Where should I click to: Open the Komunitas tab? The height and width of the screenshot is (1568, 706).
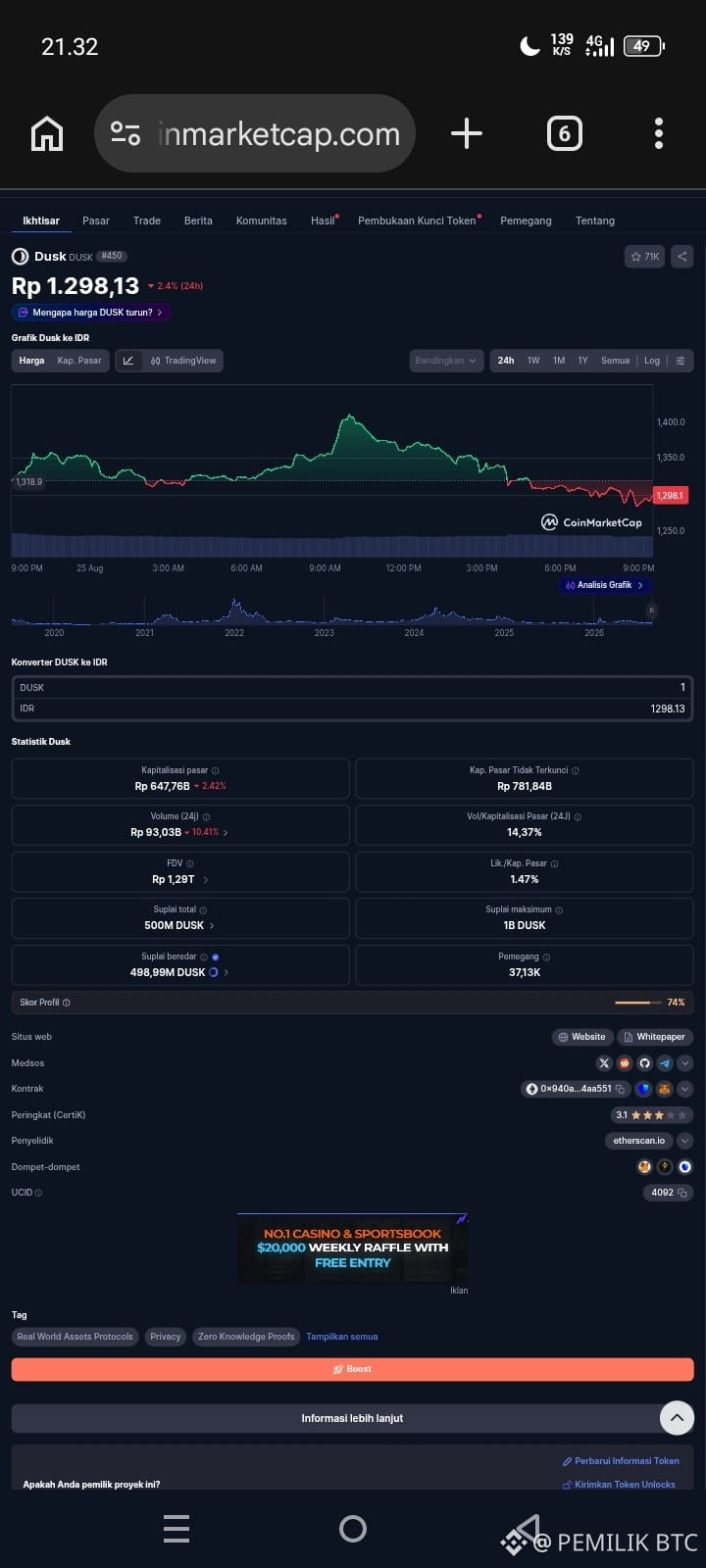262,220
